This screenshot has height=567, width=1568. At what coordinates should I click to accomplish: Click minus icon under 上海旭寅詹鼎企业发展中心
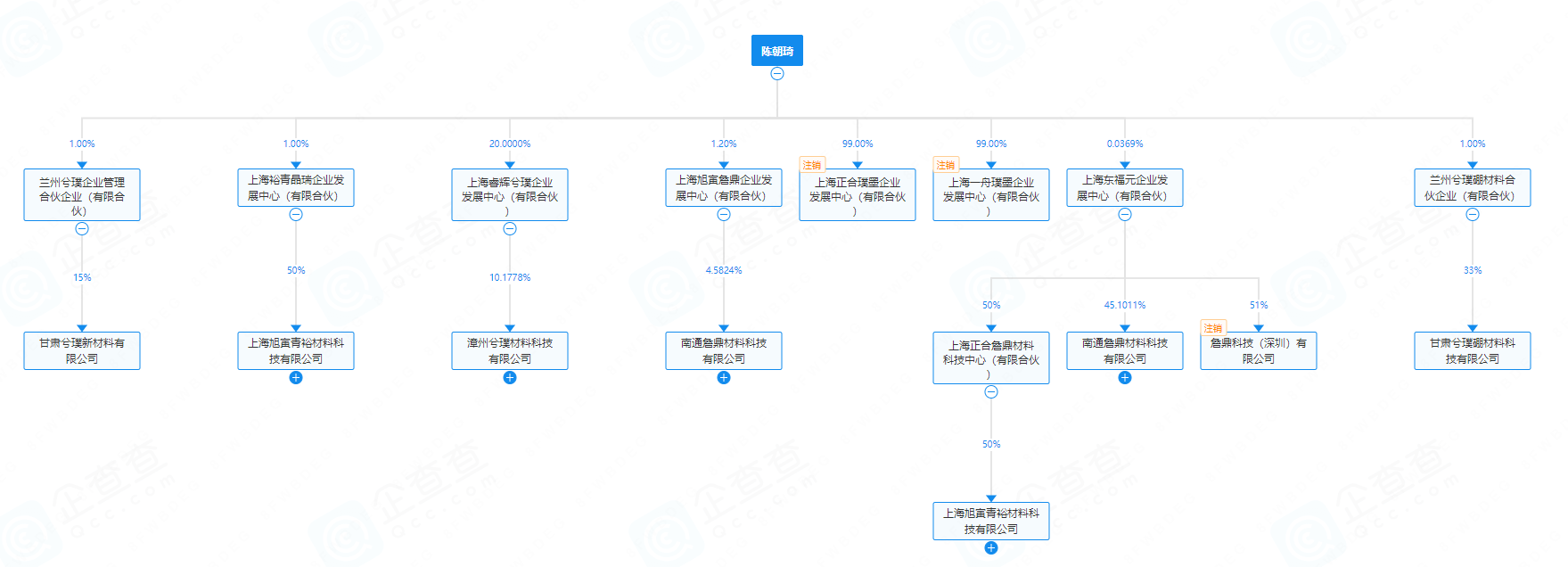click(x=724, y=215)
